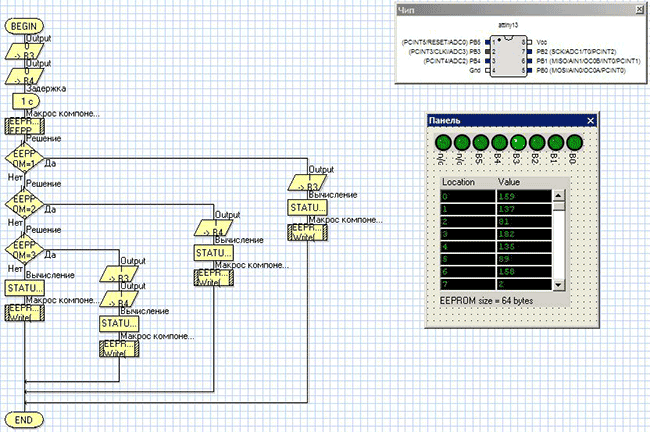Click the B0 LED in Панель
The height and width of the screenshot is (432, 650).
point(575,143)
